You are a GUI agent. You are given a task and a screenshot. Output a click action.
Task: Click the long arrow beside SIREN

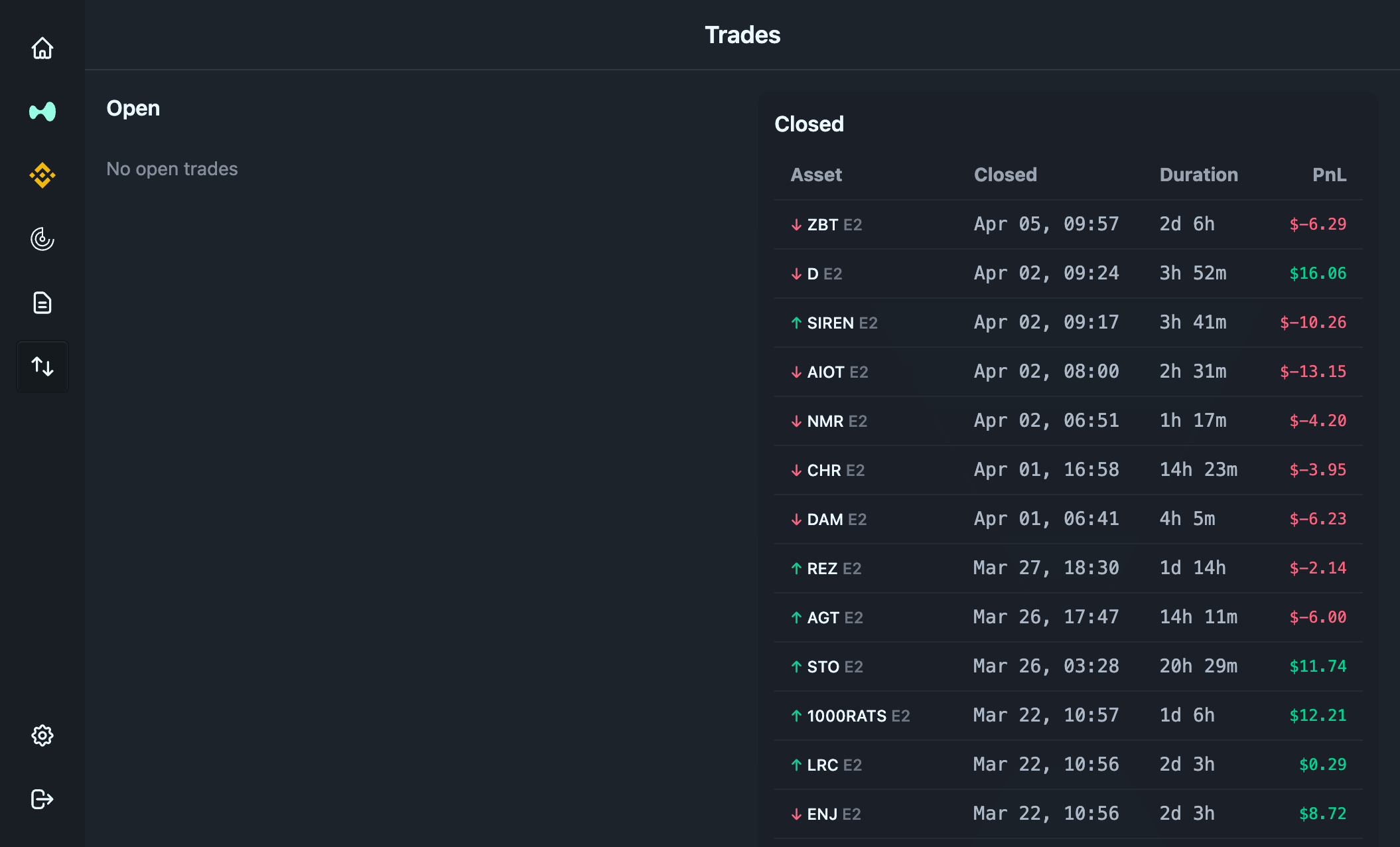pos(796,323)
